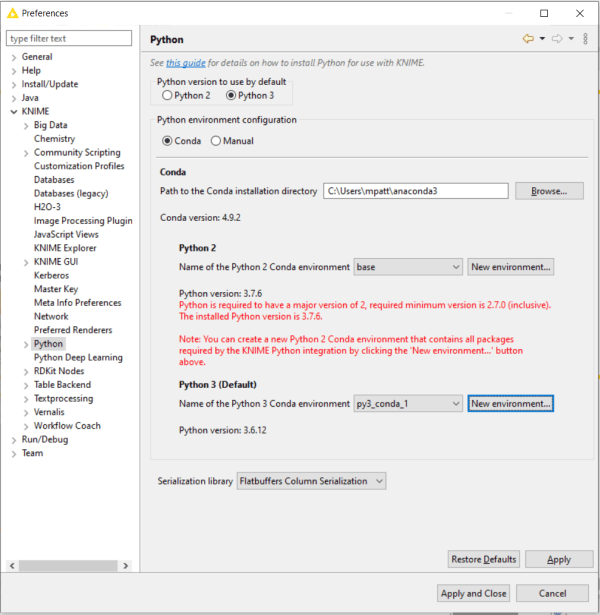600x615 pixels.
Task: Select Network in the preferences tree
Action: 51,316
